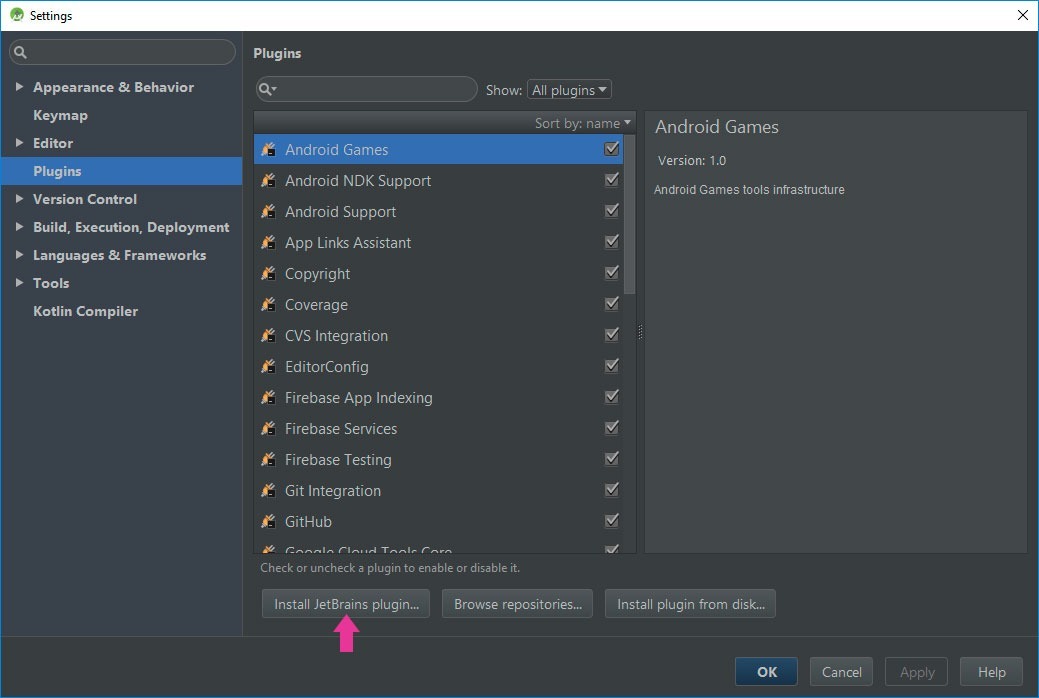Screen dimensions: 1039x698
Task: Click the plugin search magnifier icon
Action: tap(267, 89)
